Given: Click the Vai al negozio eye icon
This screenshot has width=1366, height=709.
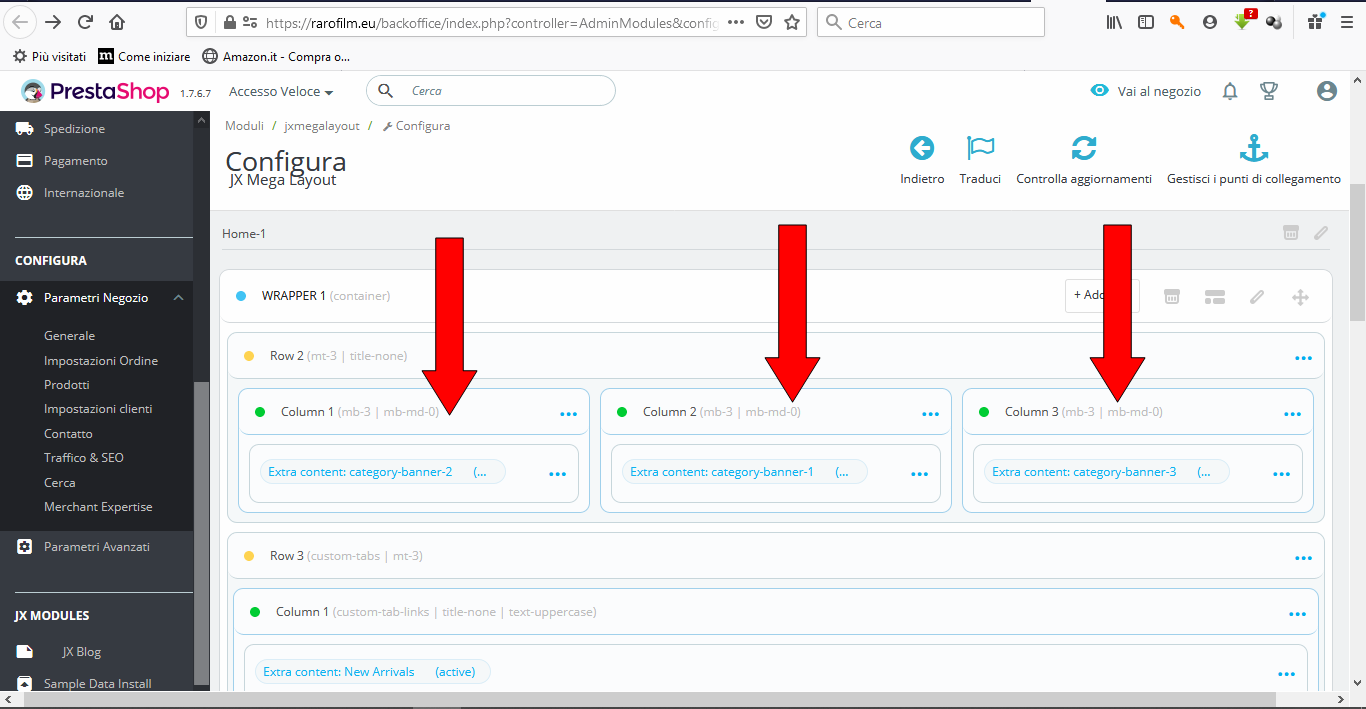Looking at the screenshot, I should [x=1100, y=90].
